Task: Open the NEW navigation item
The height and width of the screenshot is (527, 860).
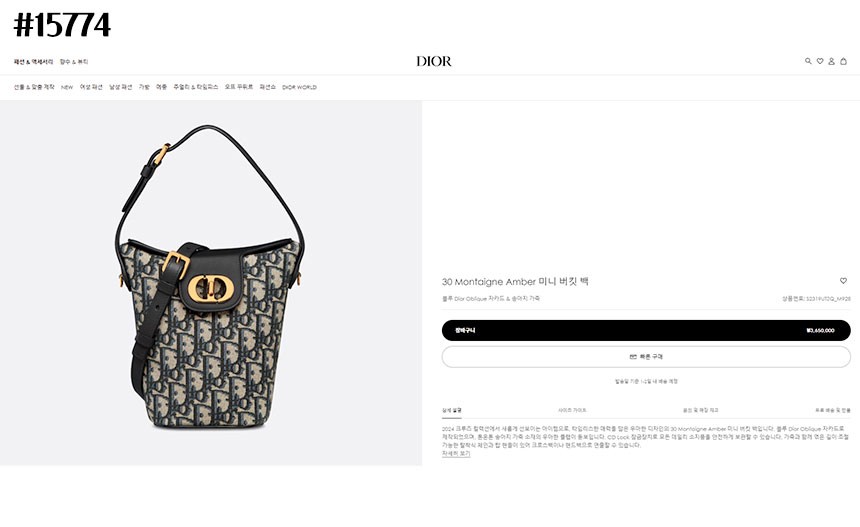Action: point(67,87)
